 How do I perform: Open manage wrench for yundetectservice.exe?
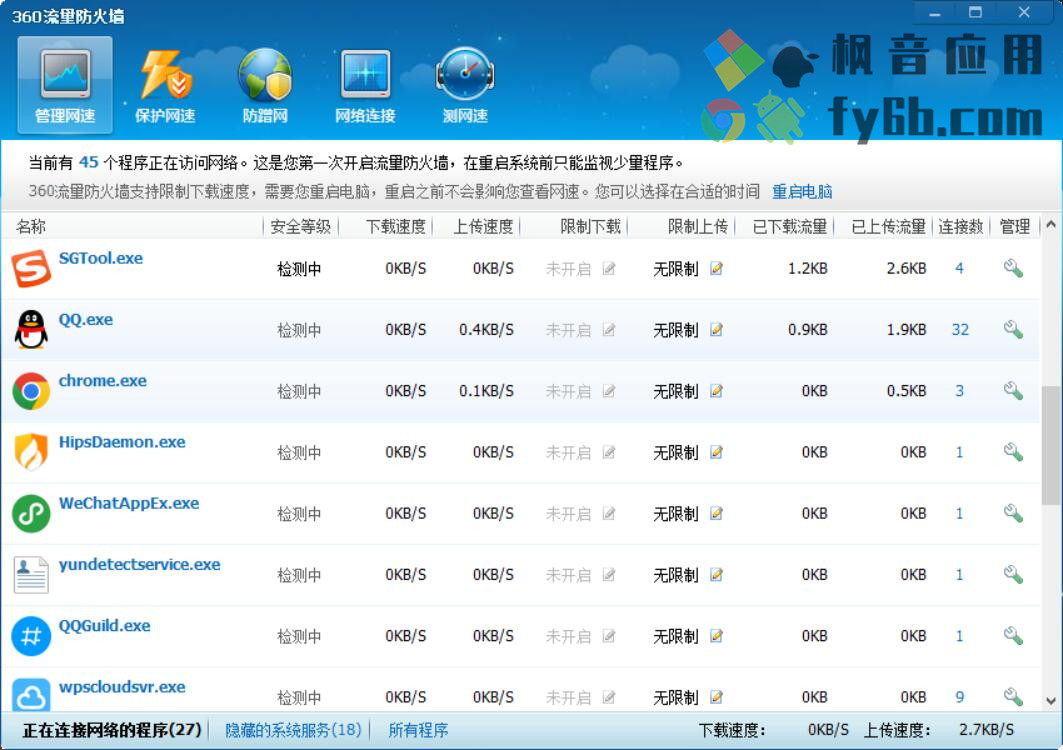(x=1014, y=575)
